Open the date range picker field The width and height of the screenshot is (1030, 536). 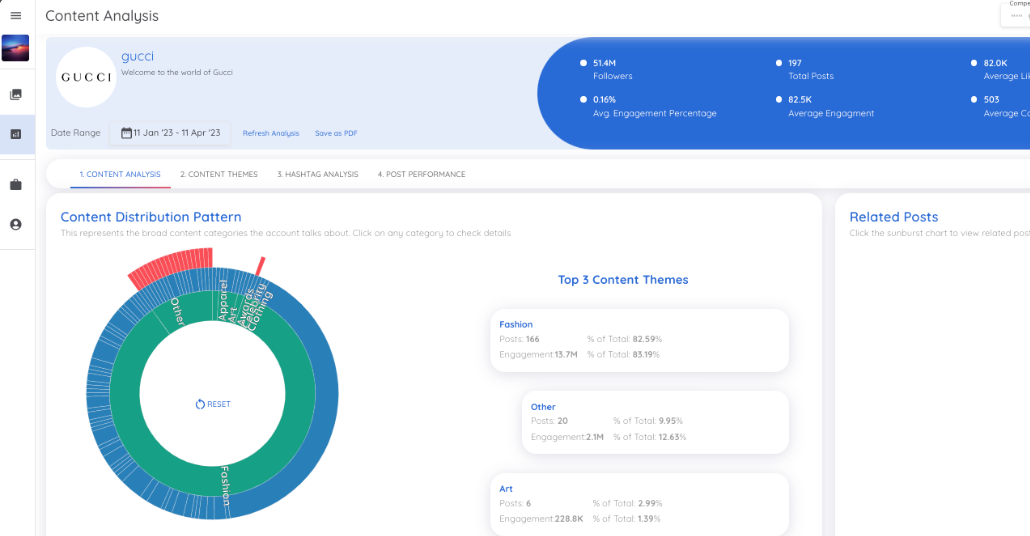coord(171,133)
